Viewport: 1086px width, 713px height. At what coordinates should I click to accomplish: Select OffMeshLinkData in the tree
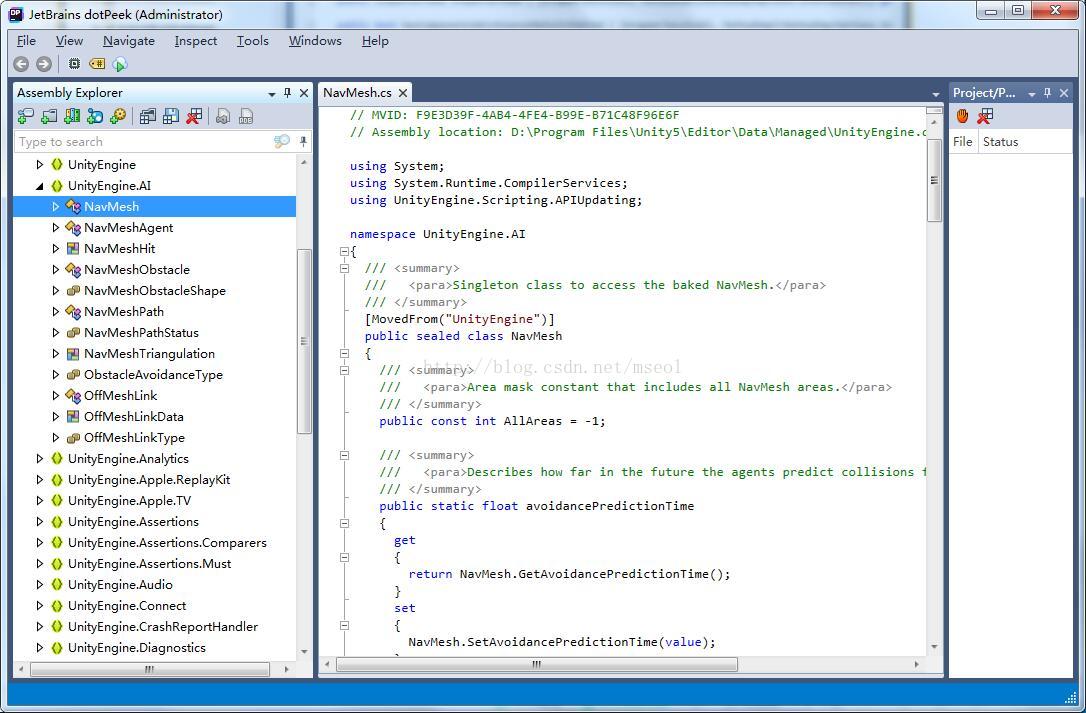coord(134,416)
